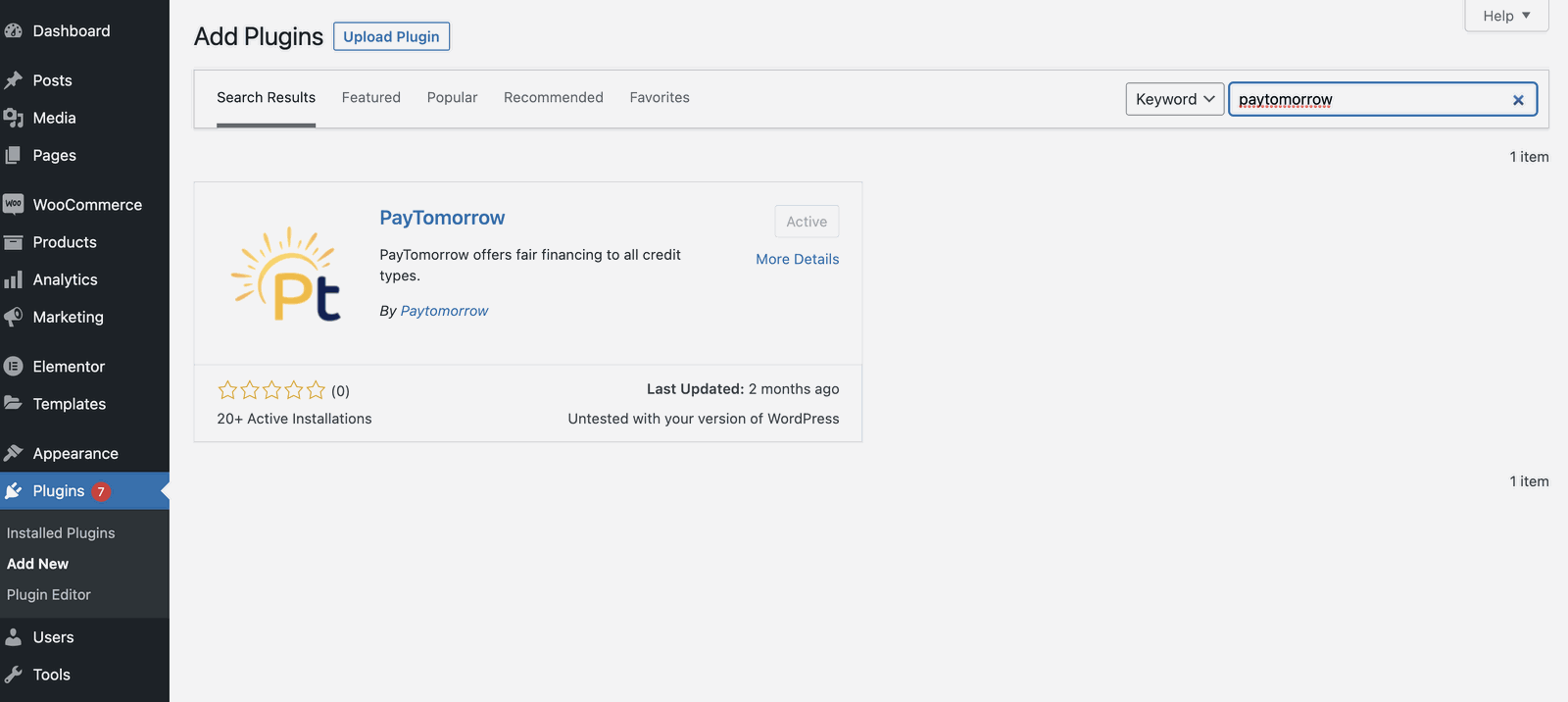Switch to the Popular tab
The image size is (1568, 702).
453,97
